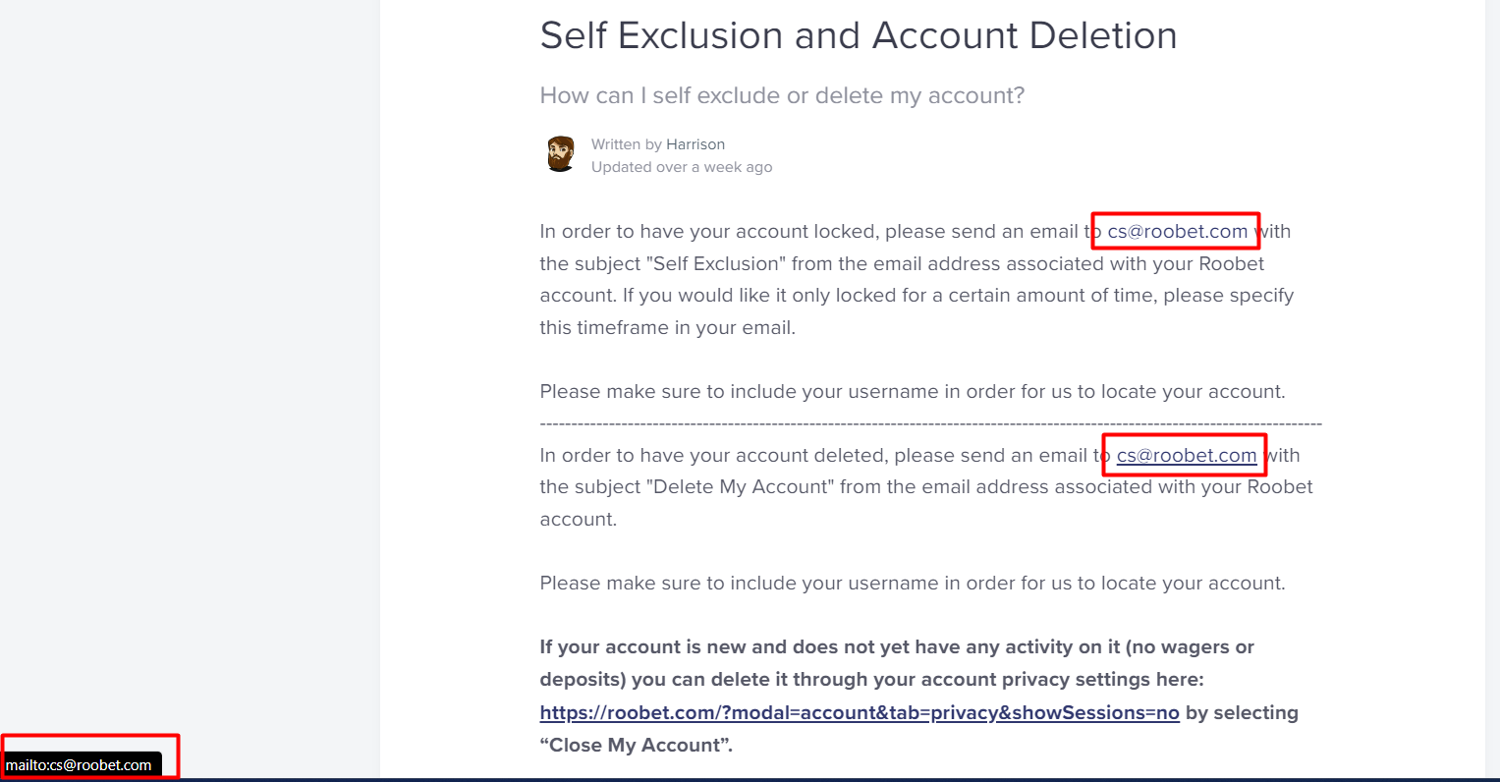1500x782 pixels.
Task: Click the "Written by" label
Action: [626, 144]
